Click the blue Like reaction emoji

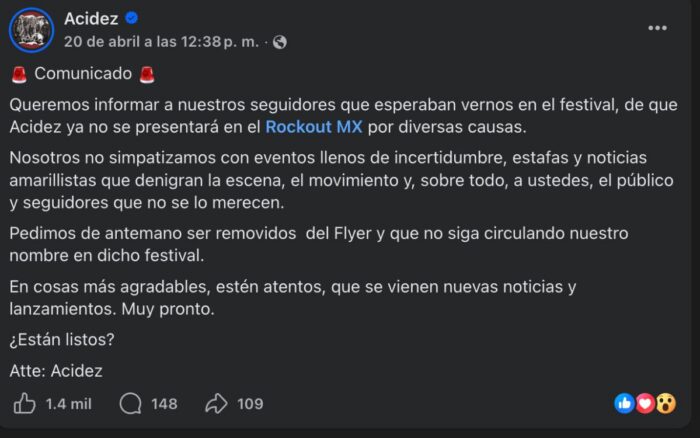(x=625, y=403)
